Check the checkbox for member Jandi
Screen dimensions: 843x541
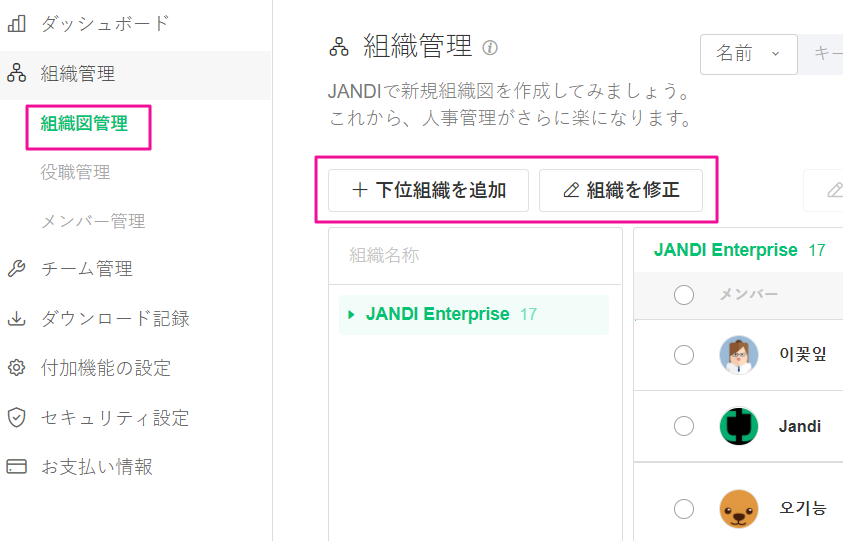click(x=684, y=426)
